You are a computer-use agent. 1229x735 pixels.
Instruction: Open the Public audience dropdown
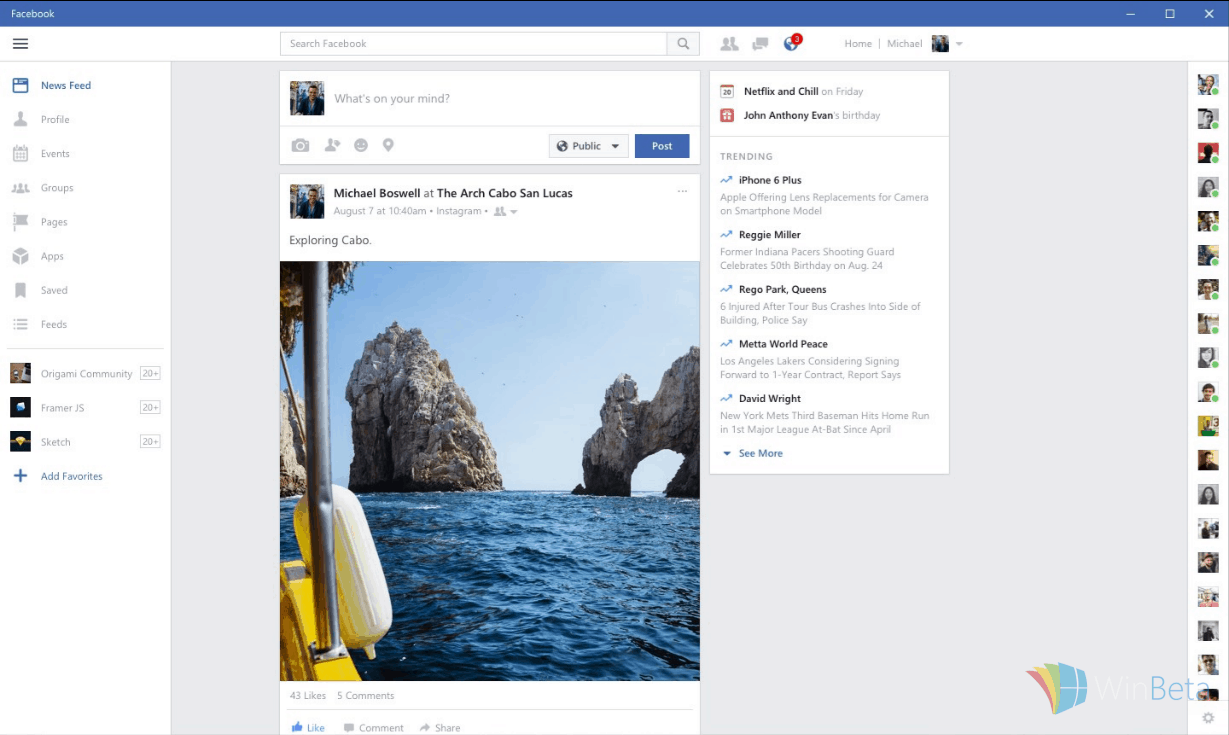coord(588,146)
